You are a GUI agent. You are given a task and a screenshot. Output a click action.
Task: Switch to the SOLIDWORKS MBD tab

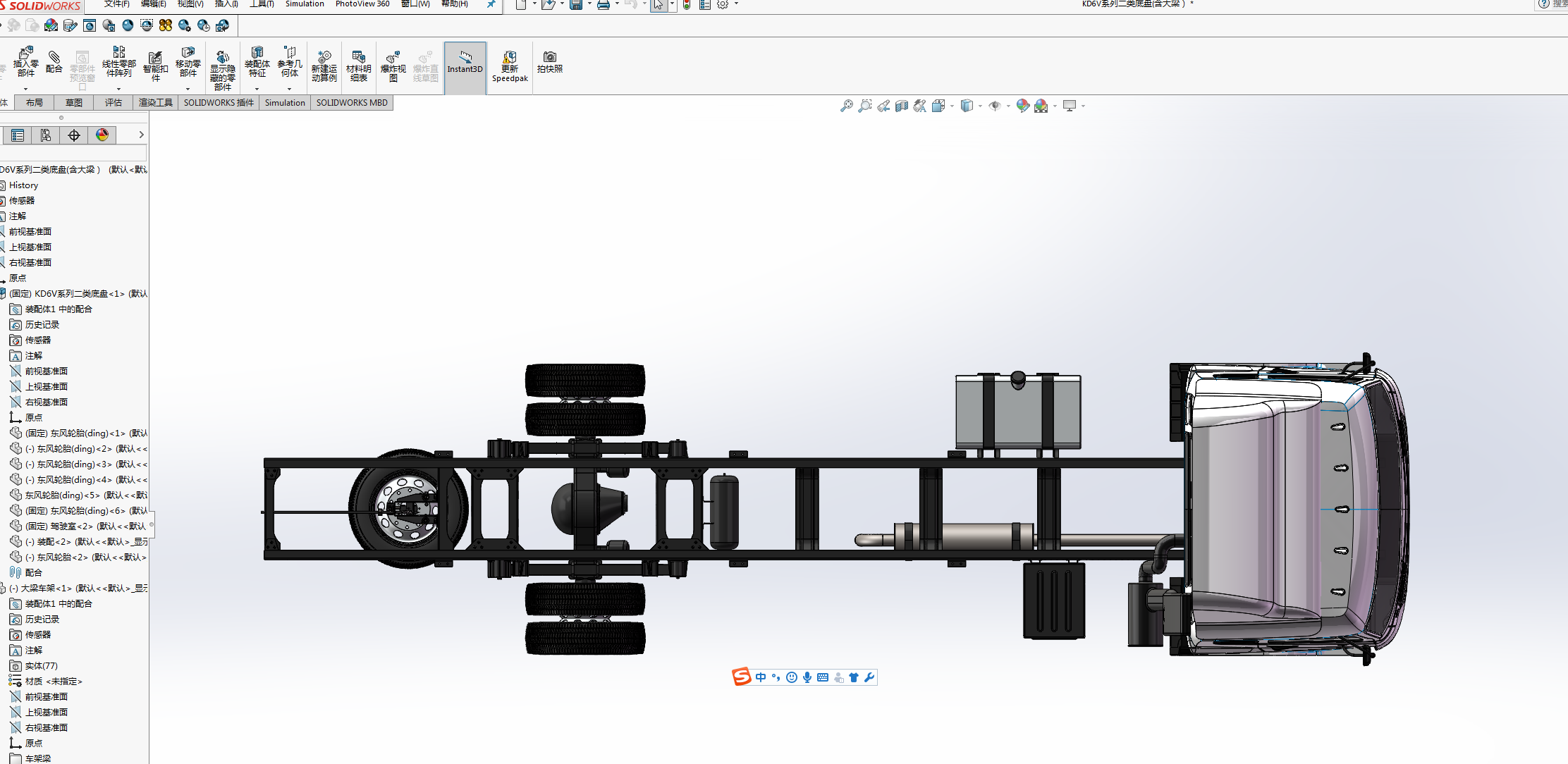[x=352, y=103]
